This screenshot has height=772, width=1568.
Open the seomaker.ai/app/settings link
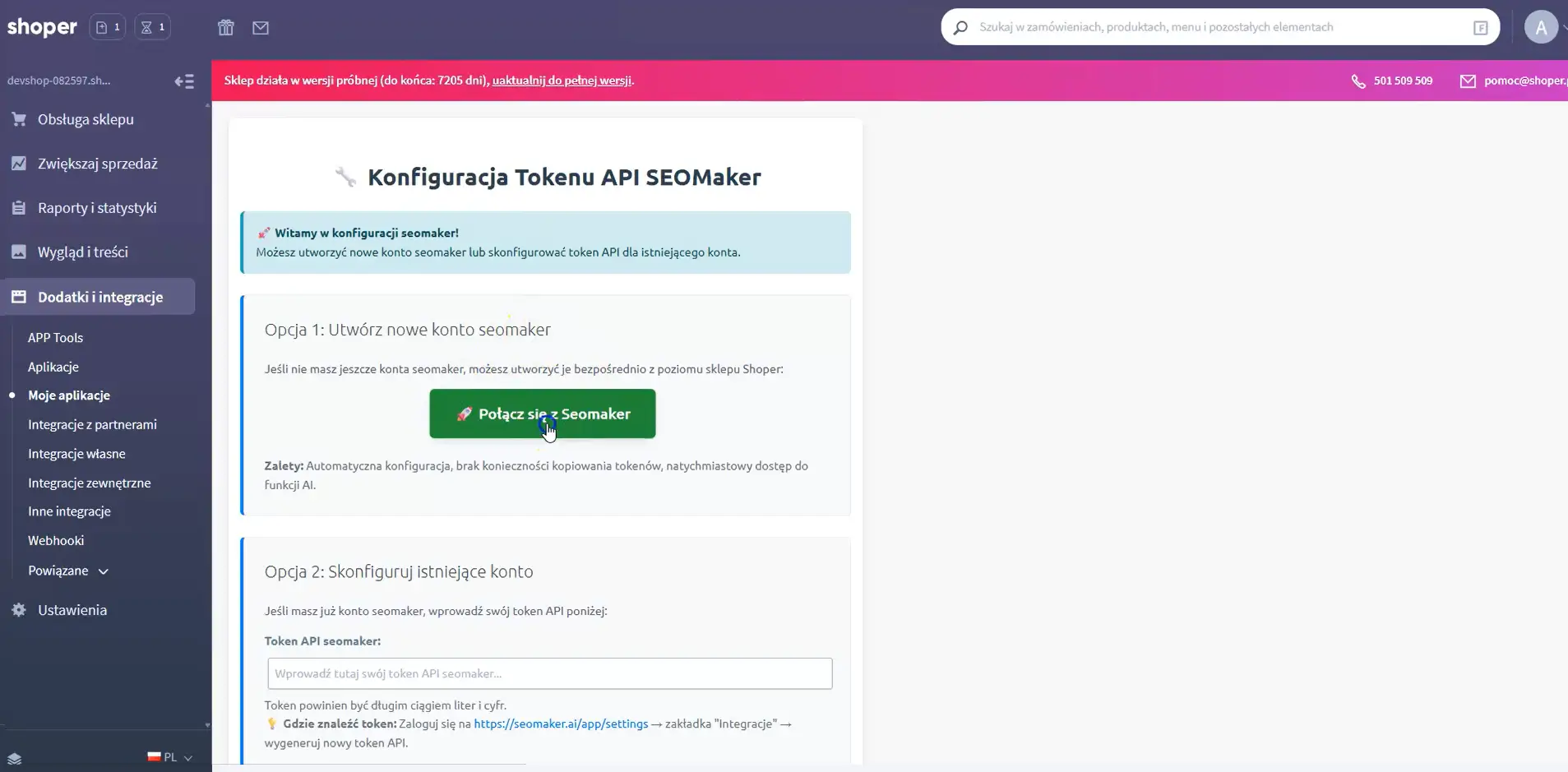561,724
